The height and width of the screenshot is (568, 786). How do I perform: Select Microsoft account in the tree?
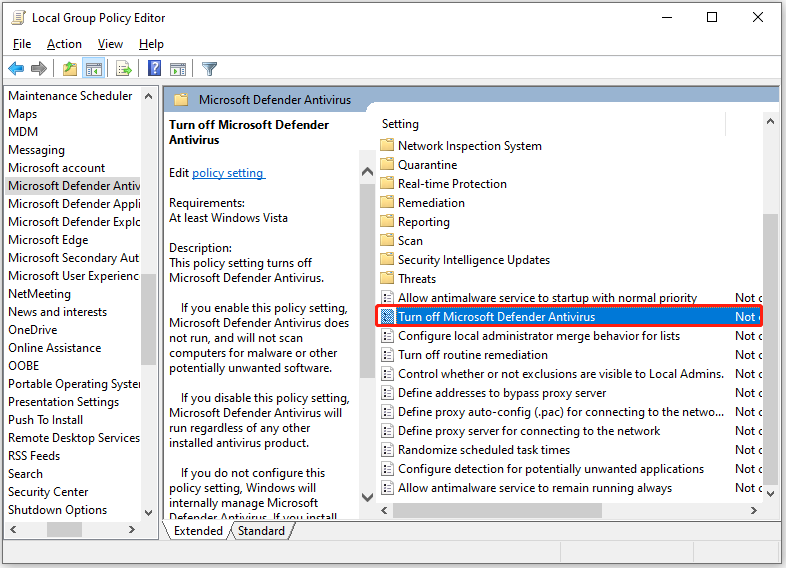click(57, 168)
